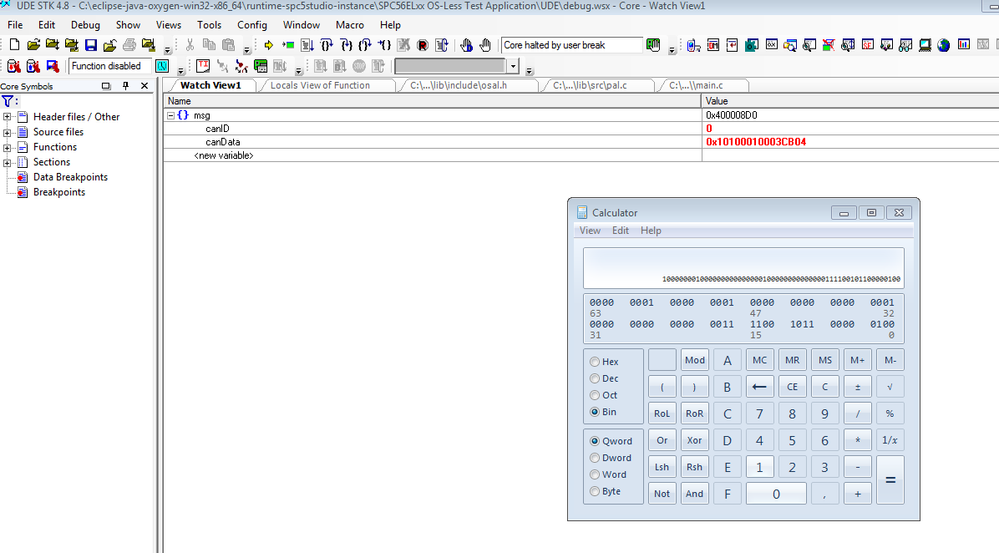This screenshot has width=999, height=553.
Task: Click the green memory board icon
Action: [x=260, y=66]
